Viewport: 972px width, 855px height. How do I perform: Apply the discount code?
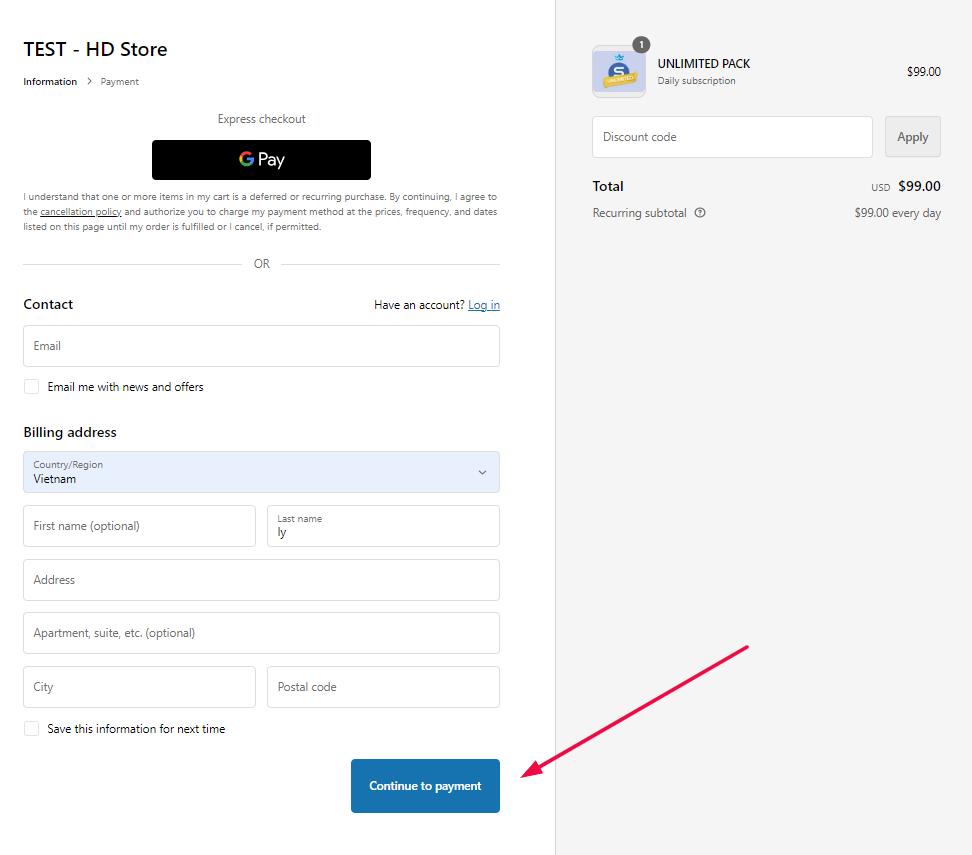[912, 137]
